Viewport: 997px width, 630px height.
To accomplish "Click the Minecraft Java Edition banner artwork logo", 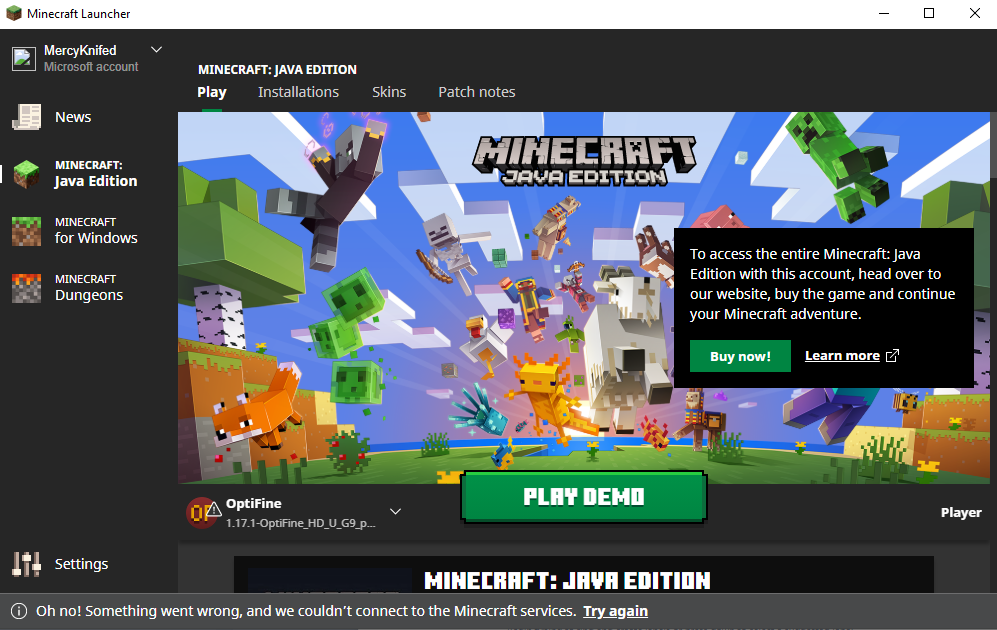I will (x=584, y=161).
